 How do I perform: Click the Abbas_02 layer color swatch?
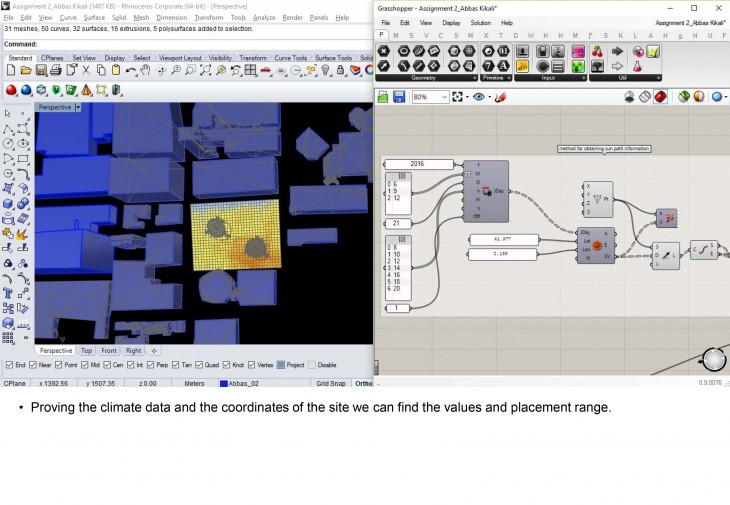(x=224, y=383)
